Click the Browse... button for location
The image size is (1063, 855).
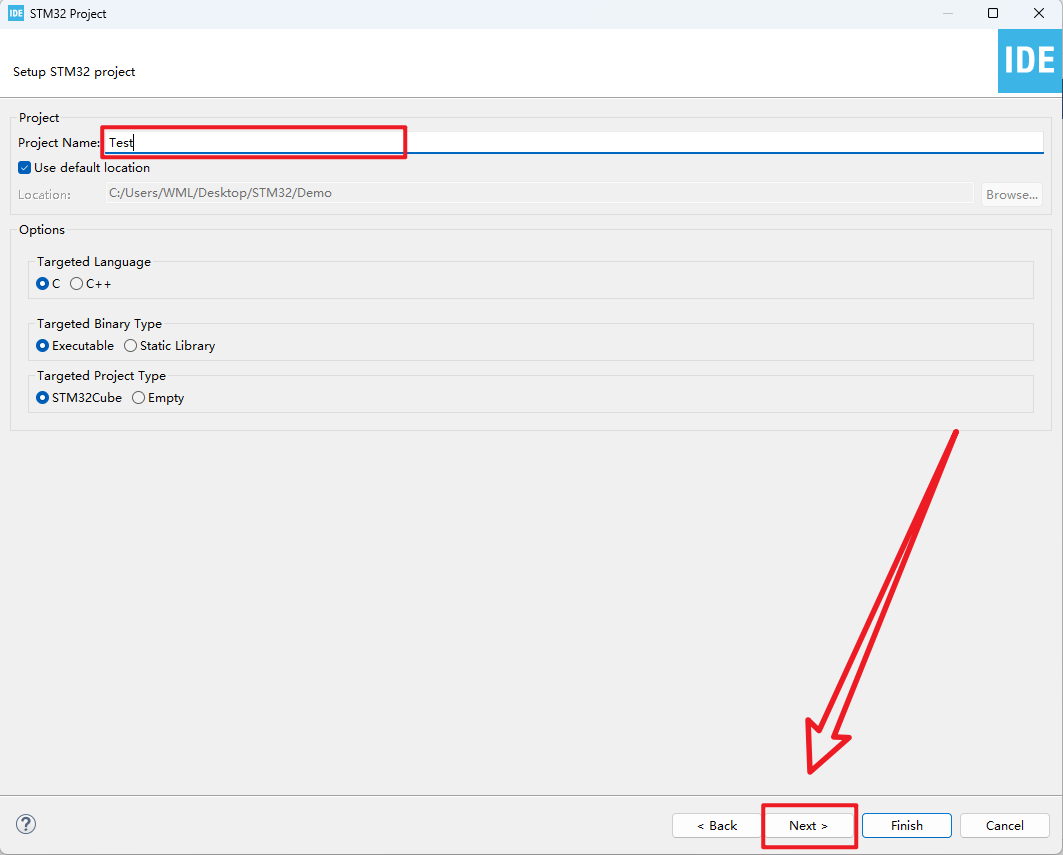[1012, 194]
